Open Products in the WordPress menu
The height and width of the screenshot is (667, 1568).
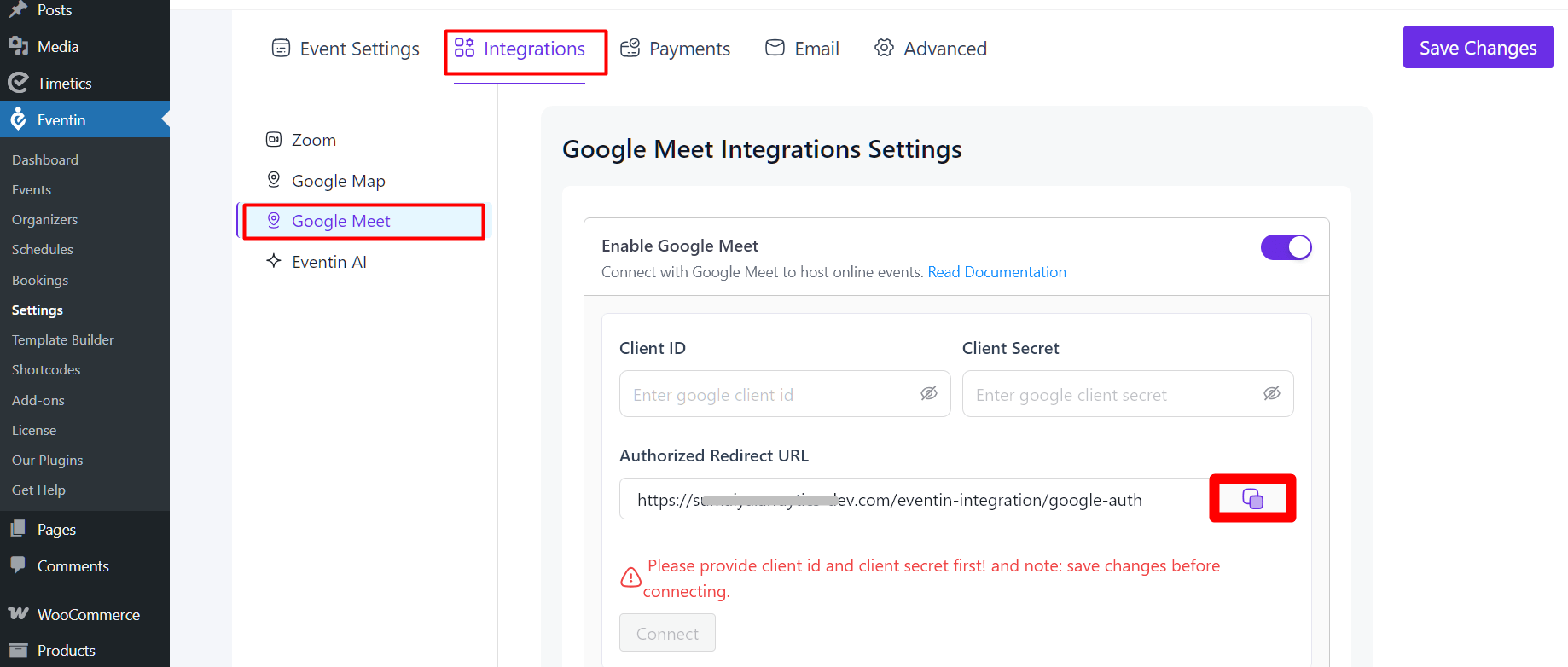(x=84, y=651)
